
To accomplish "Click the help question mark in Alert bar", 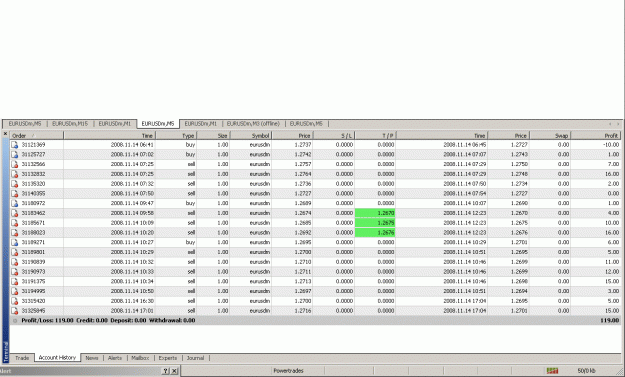I will coord(165,371).
